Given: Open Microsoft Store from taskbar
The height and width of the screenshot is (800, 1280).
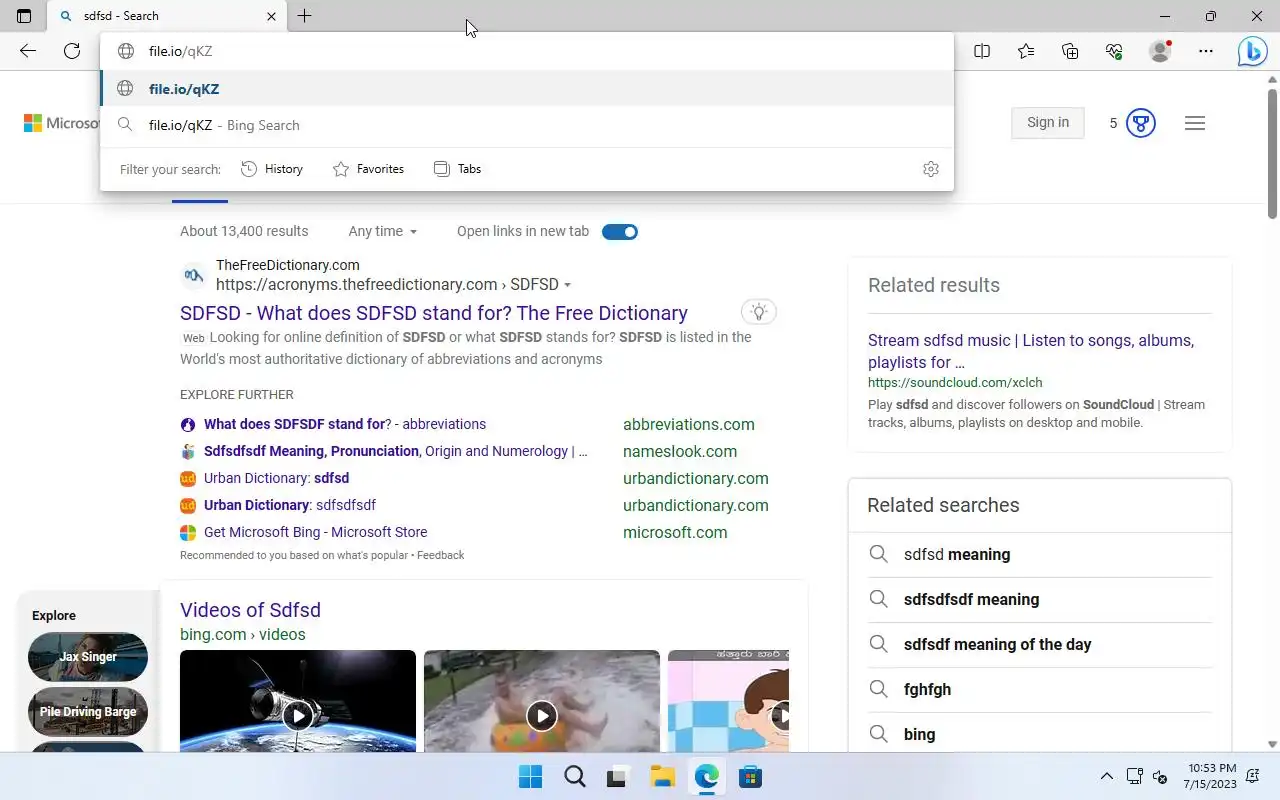Looking at the screenshot, I should click(750, 777).
